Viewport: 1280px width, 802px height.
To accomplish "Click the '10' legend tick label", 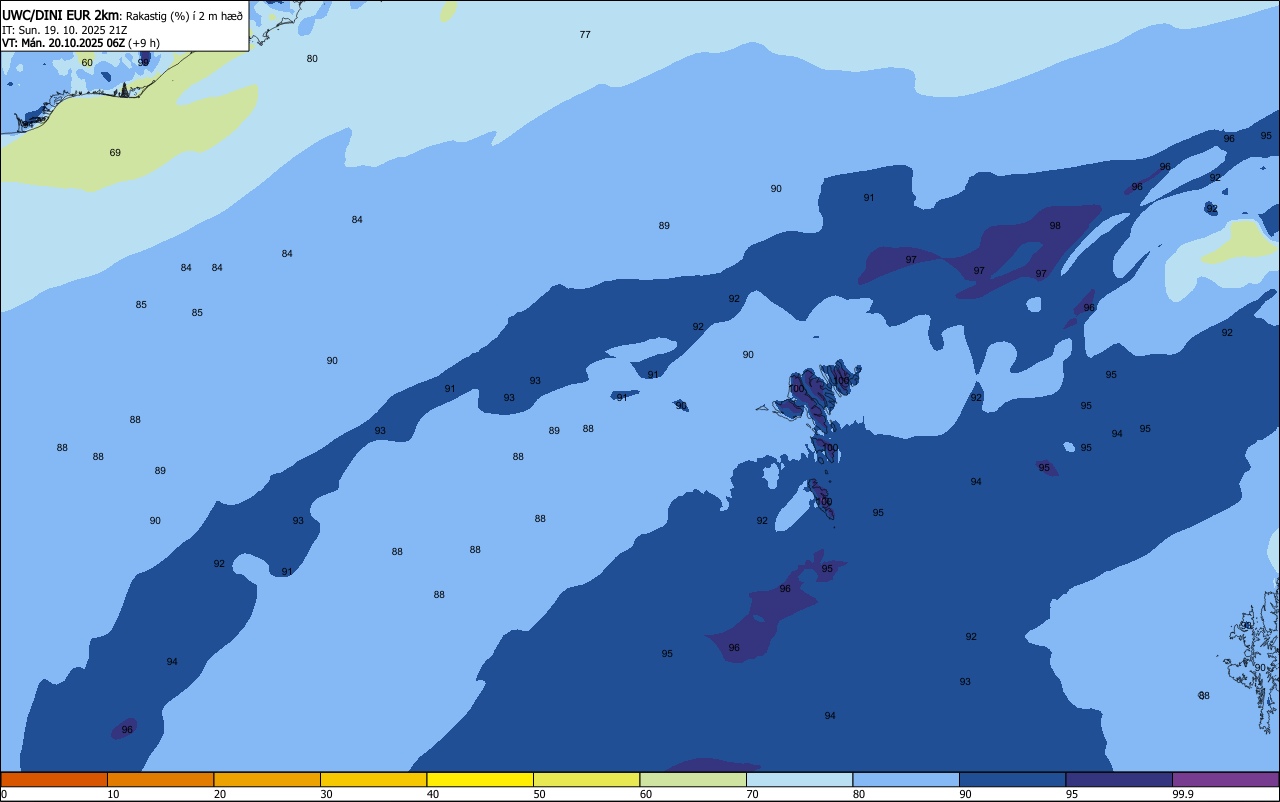I will [113, 794].
